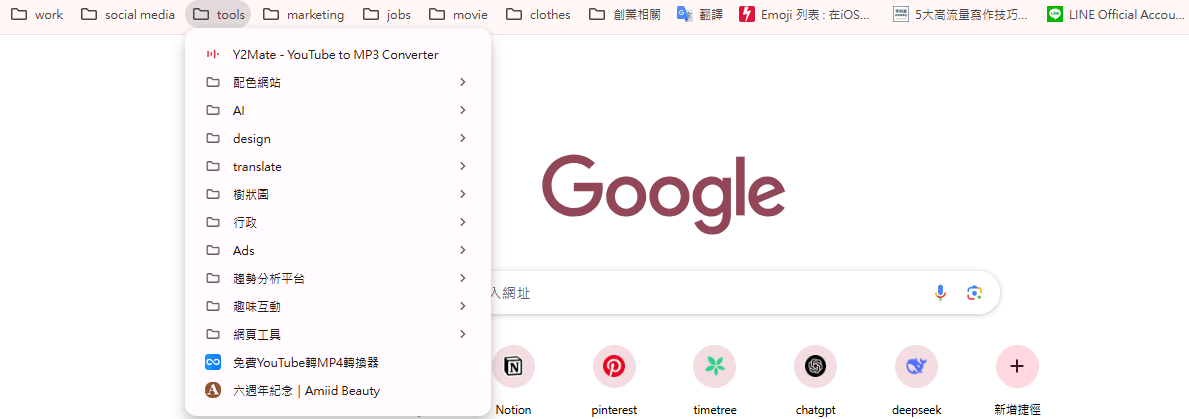Open the 翻譯 Google Translate bookmark

pos(700,14)
